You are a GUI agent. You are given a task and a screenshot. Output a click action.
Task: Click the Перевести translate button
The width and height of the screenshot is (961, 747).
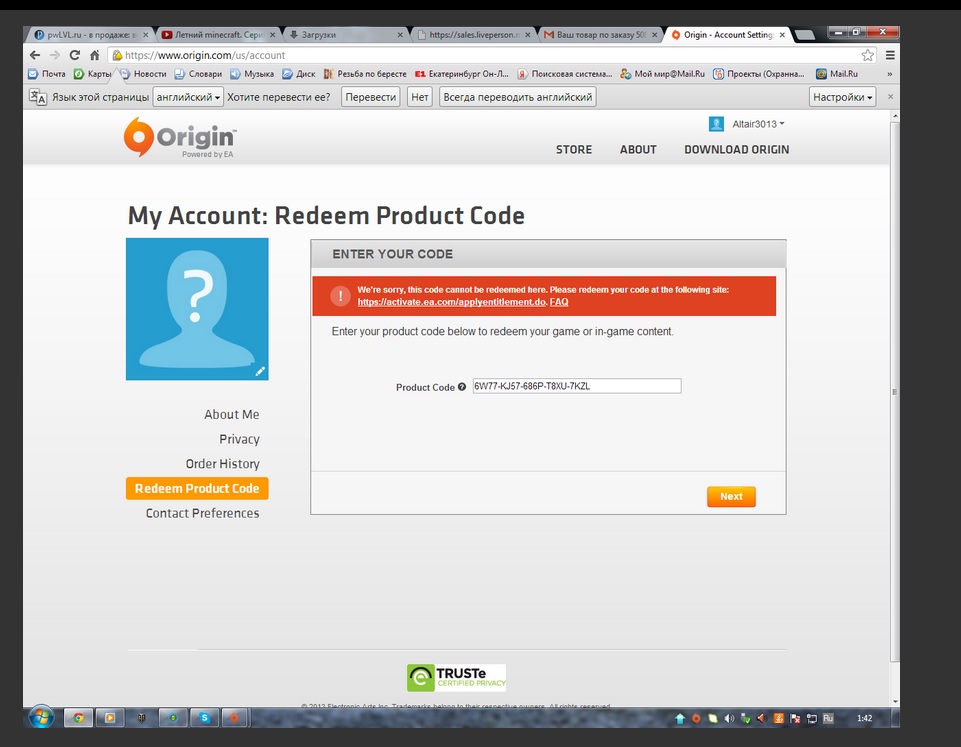(x=370, y=97)
